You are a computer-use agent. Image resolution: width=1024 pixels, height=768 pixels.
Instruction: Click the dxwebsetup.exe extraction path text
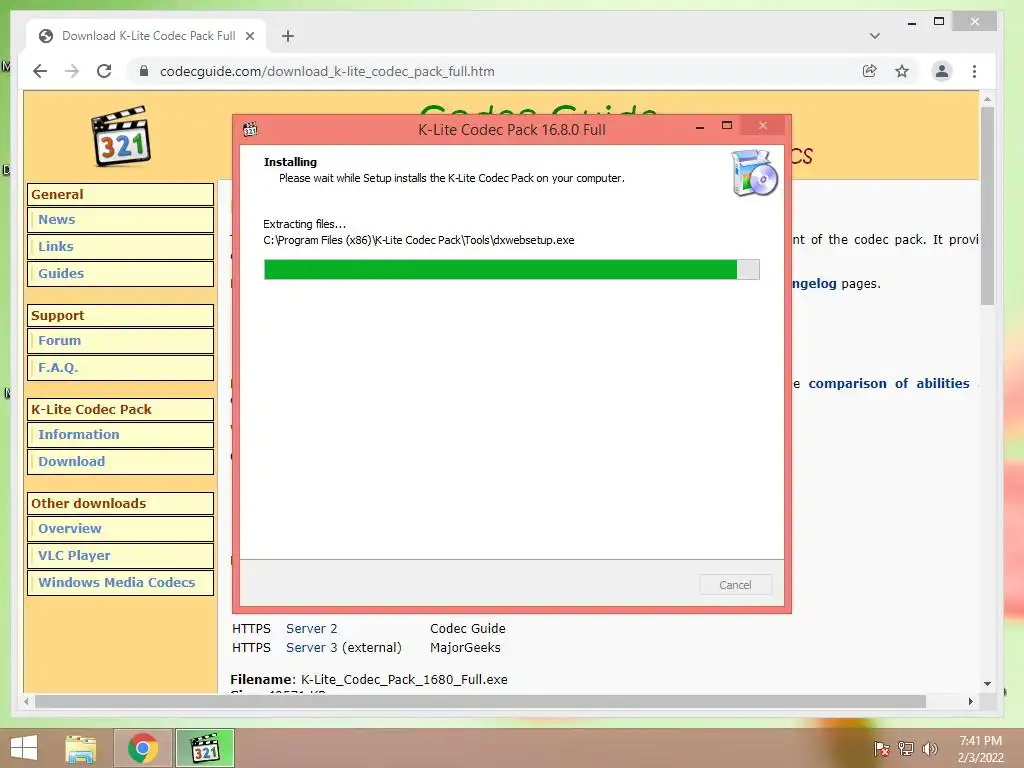point(419,240)
